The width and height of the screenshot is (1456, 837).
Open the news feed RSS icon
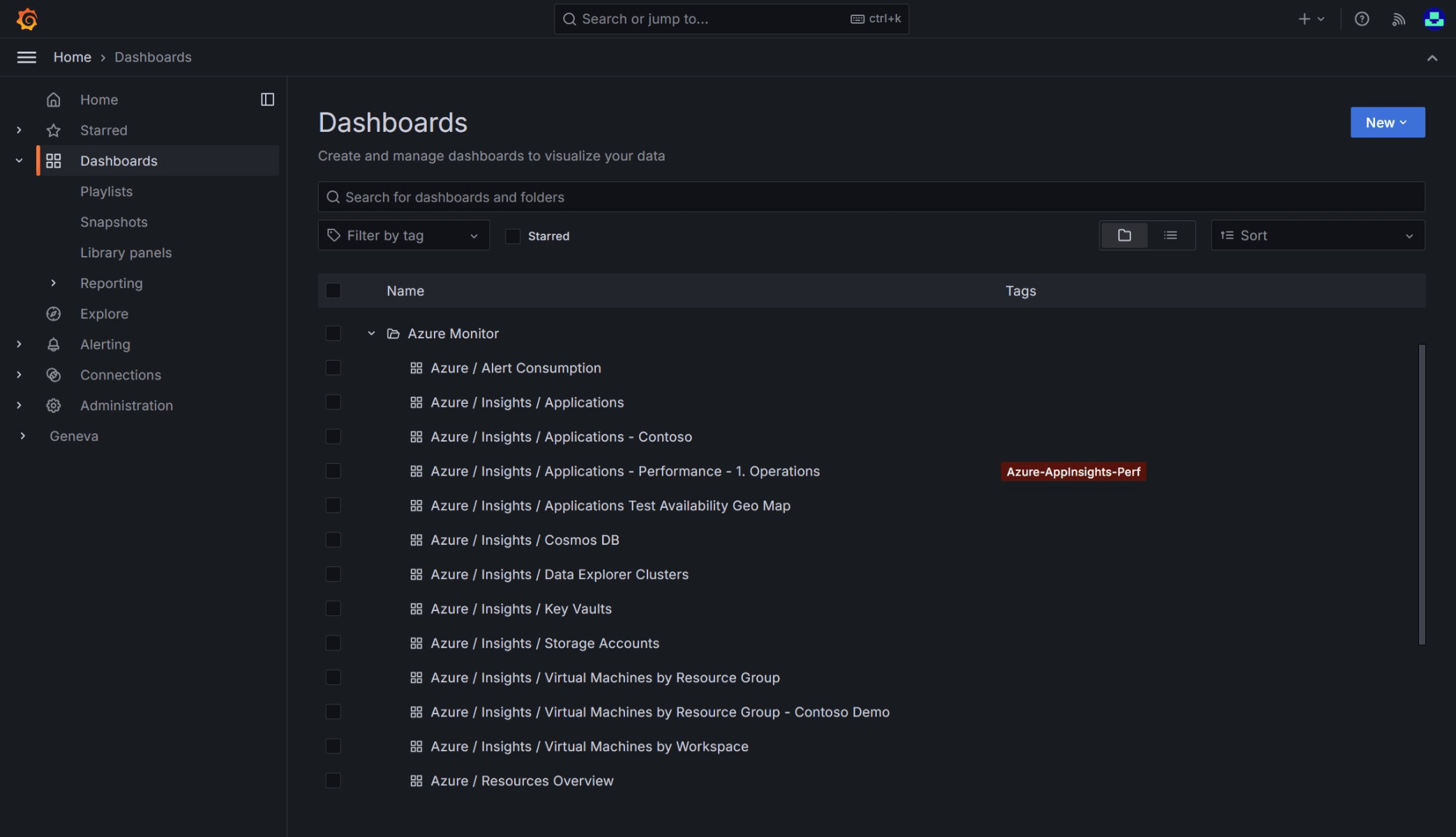(x=1398, y=19)
